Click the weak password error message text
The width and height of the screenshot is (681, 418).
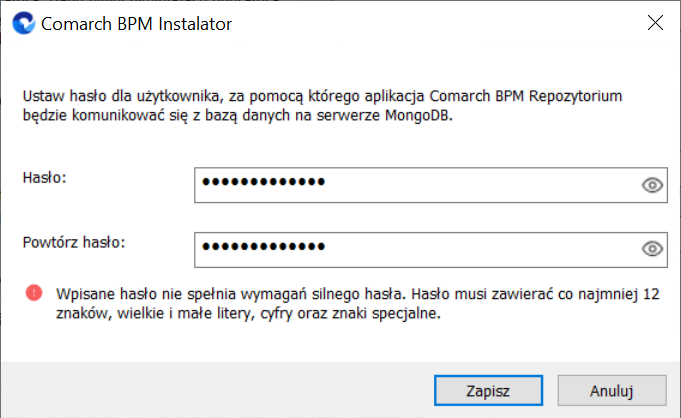pos(357,303)
